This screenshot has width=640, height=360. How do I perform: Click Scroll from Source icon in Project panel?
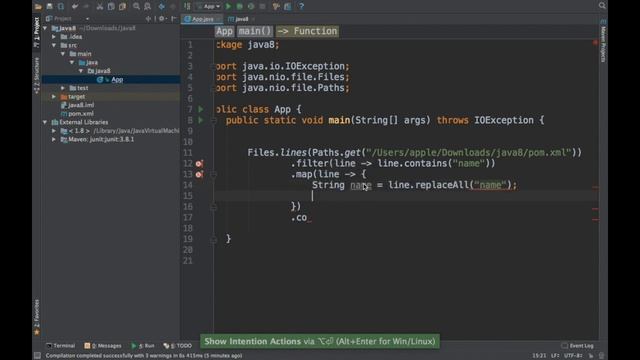coord(148,19)
